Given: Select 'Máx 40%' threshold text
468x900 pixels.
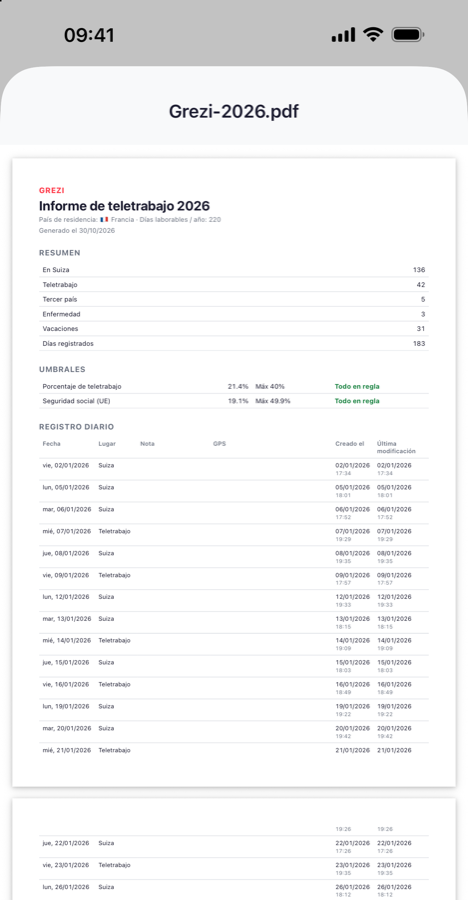Looking at the screenshot, I should 270,387.
